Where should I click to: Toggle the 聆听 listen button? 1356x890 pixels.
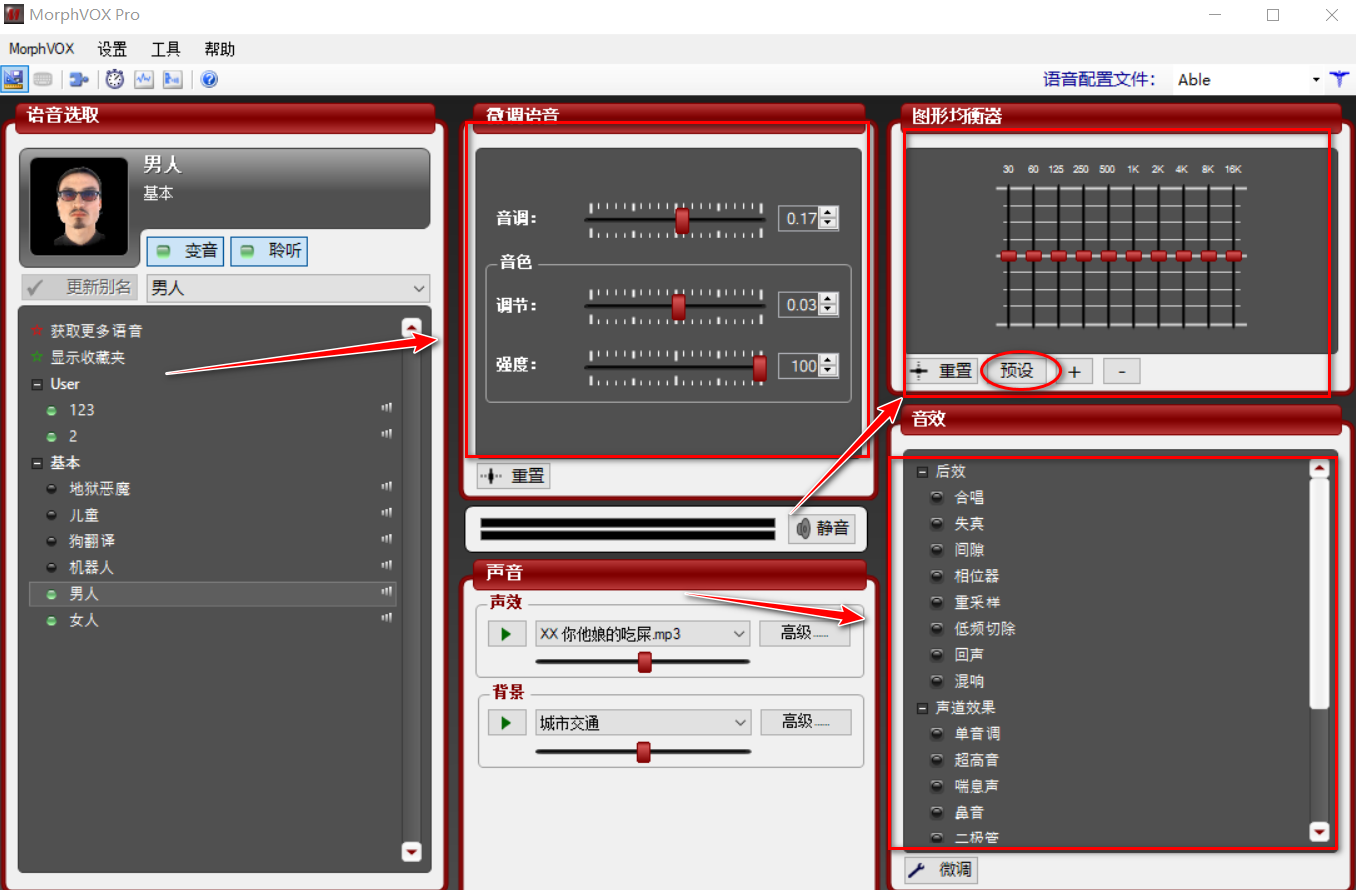[x=269, y=251]
